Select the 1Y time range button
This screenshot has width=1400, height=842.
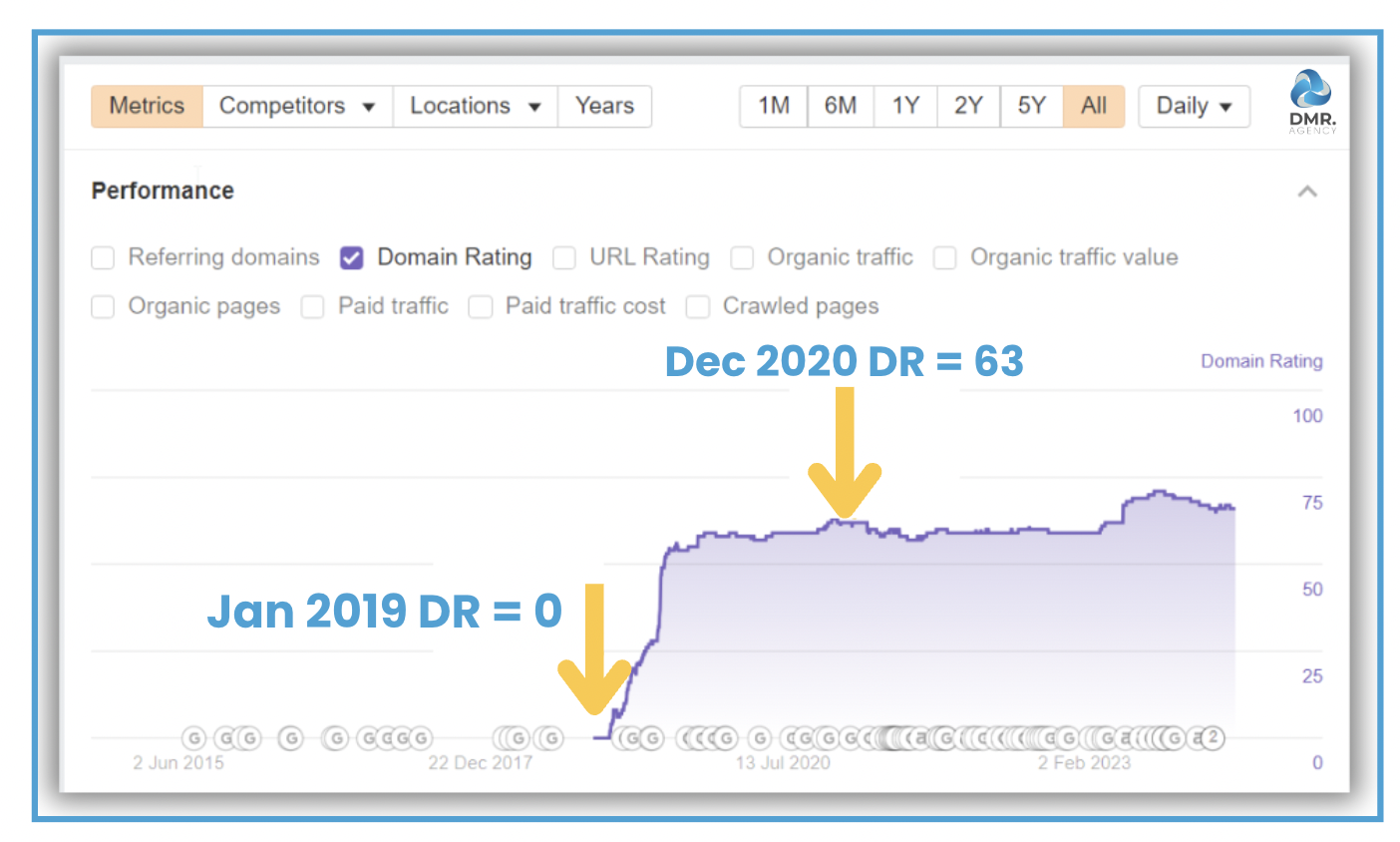pos(905,107)
